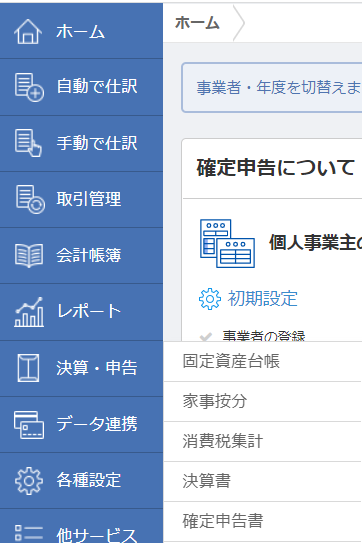Select データ連携 menu label
Image resolution: width=362 pixels, height=543 pixels.
pyautogui.click(x=97, y=424)
